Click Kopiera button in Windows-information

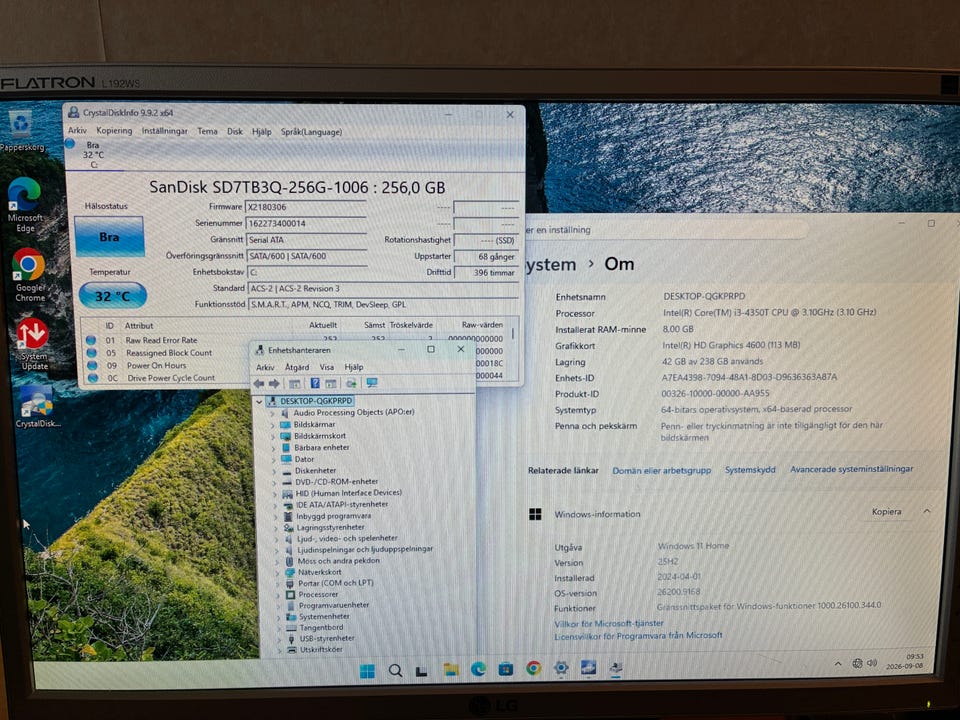pyautogui.click(x=887, y=512)
